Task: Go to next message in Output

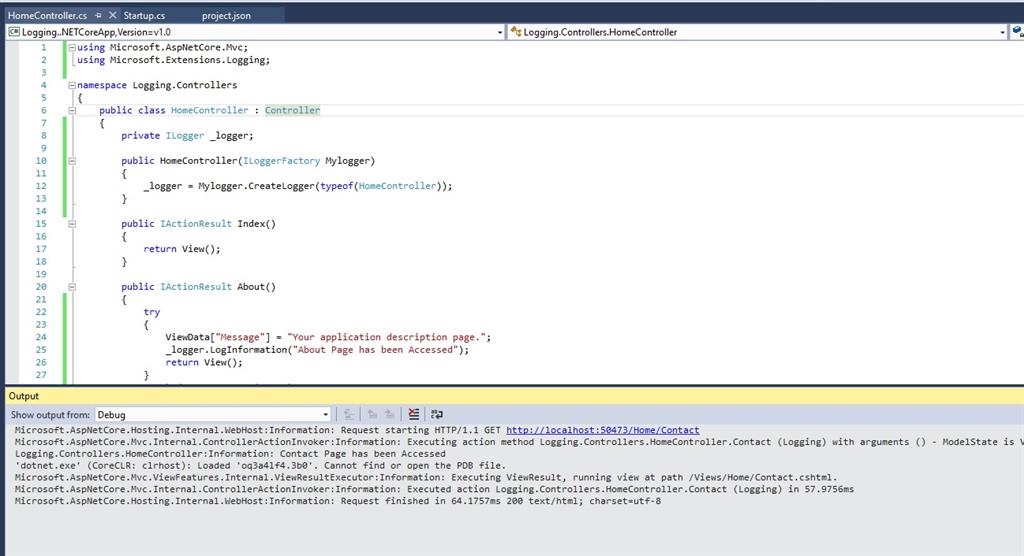Action: pos(389,414)
